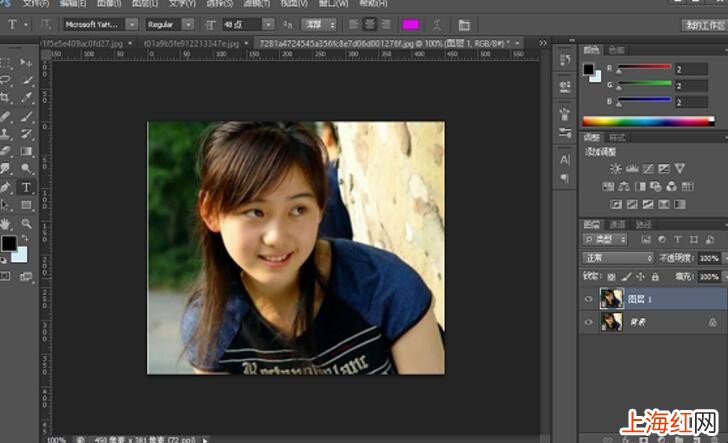
Task: Open the Brush panel dock icon
Action: pos(565,114)
